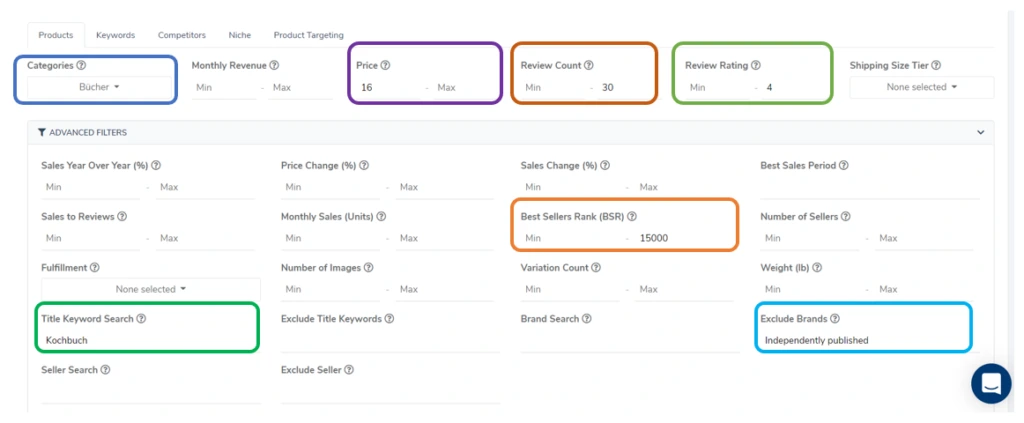
Task: Click Exclude Brands help icon
Action: coord(834,319)
